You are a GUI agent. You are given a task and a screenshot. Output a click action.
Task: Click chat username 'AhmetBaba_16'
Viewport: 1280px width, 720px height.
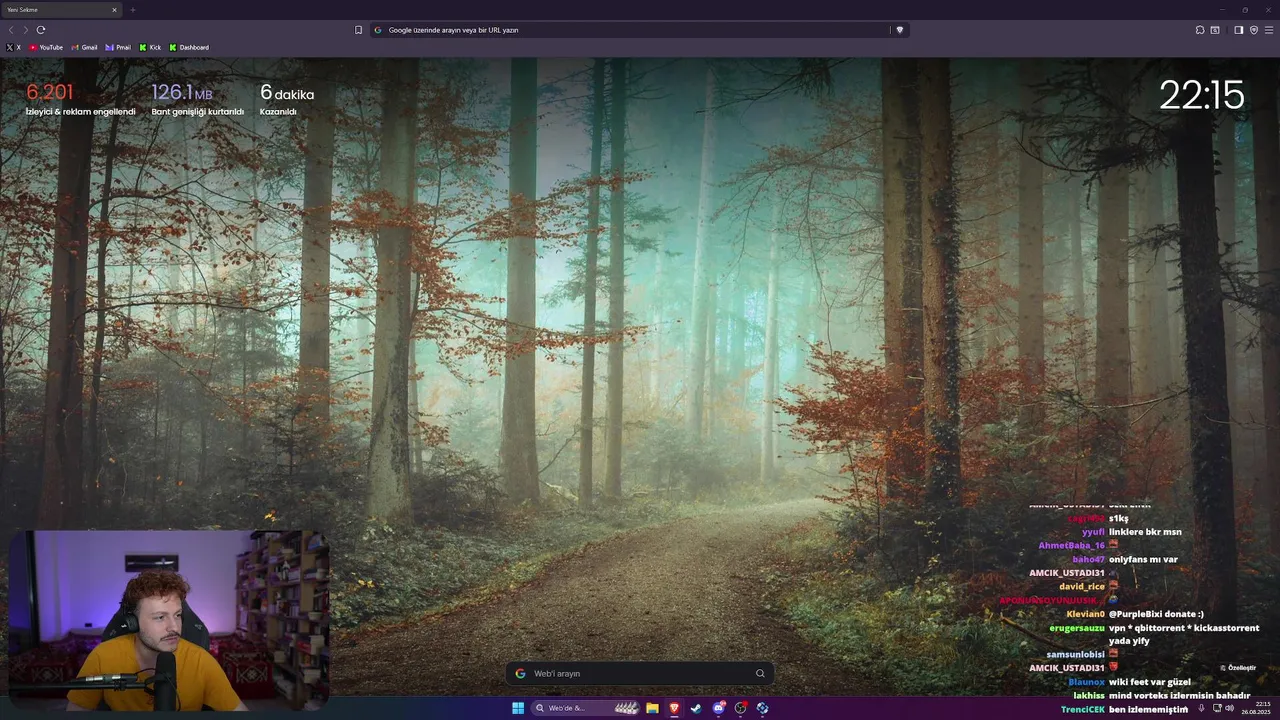point(1072,546)
